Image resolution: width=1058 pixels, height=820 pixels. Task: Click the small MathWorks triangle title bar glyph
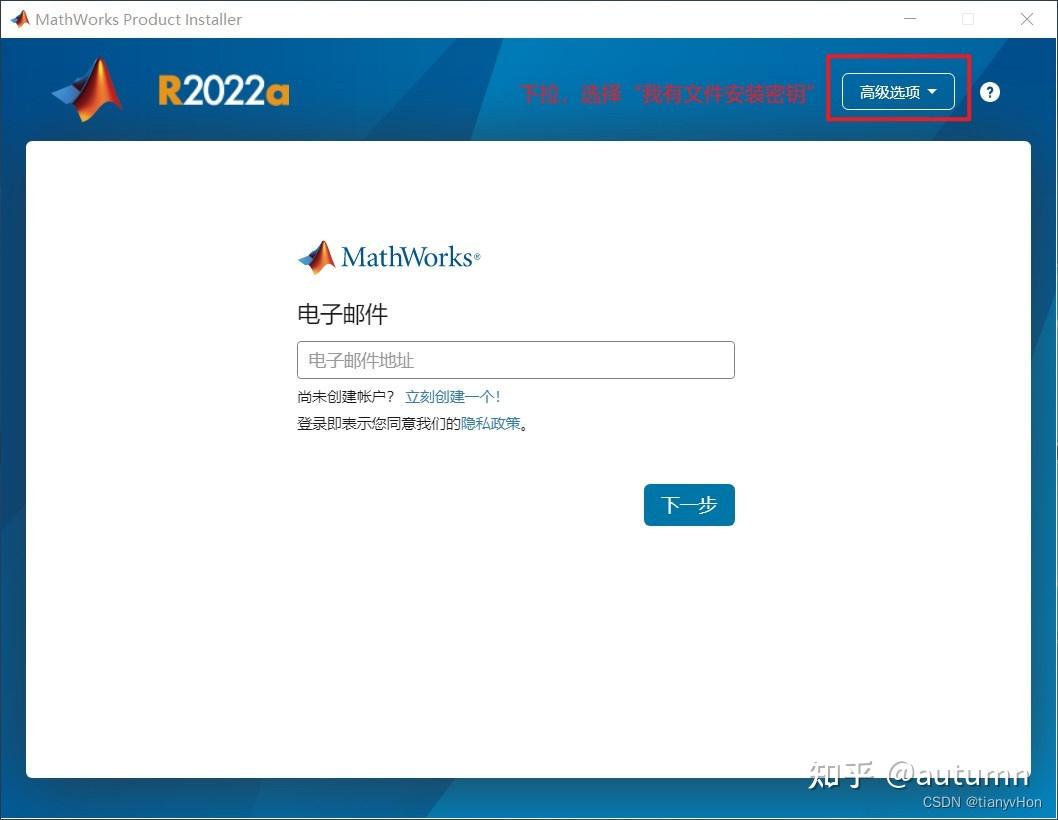[x=19, y=18]
